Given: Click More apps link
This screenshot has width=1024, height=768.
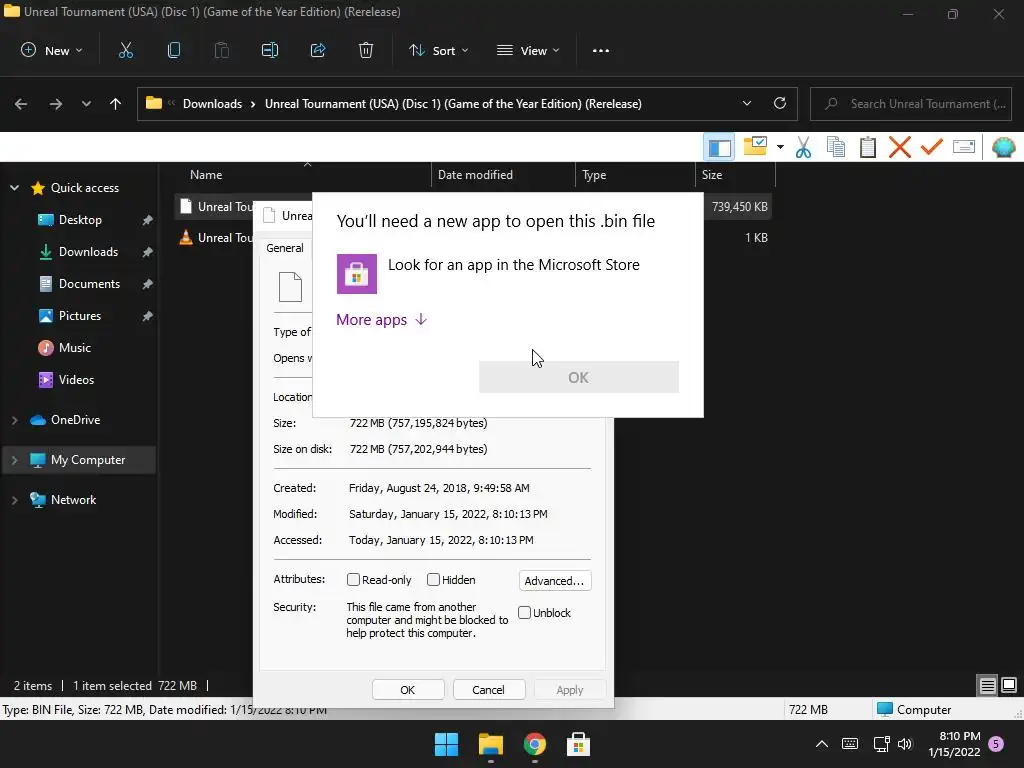Looking at the screenshot, I should click(381, 319).
